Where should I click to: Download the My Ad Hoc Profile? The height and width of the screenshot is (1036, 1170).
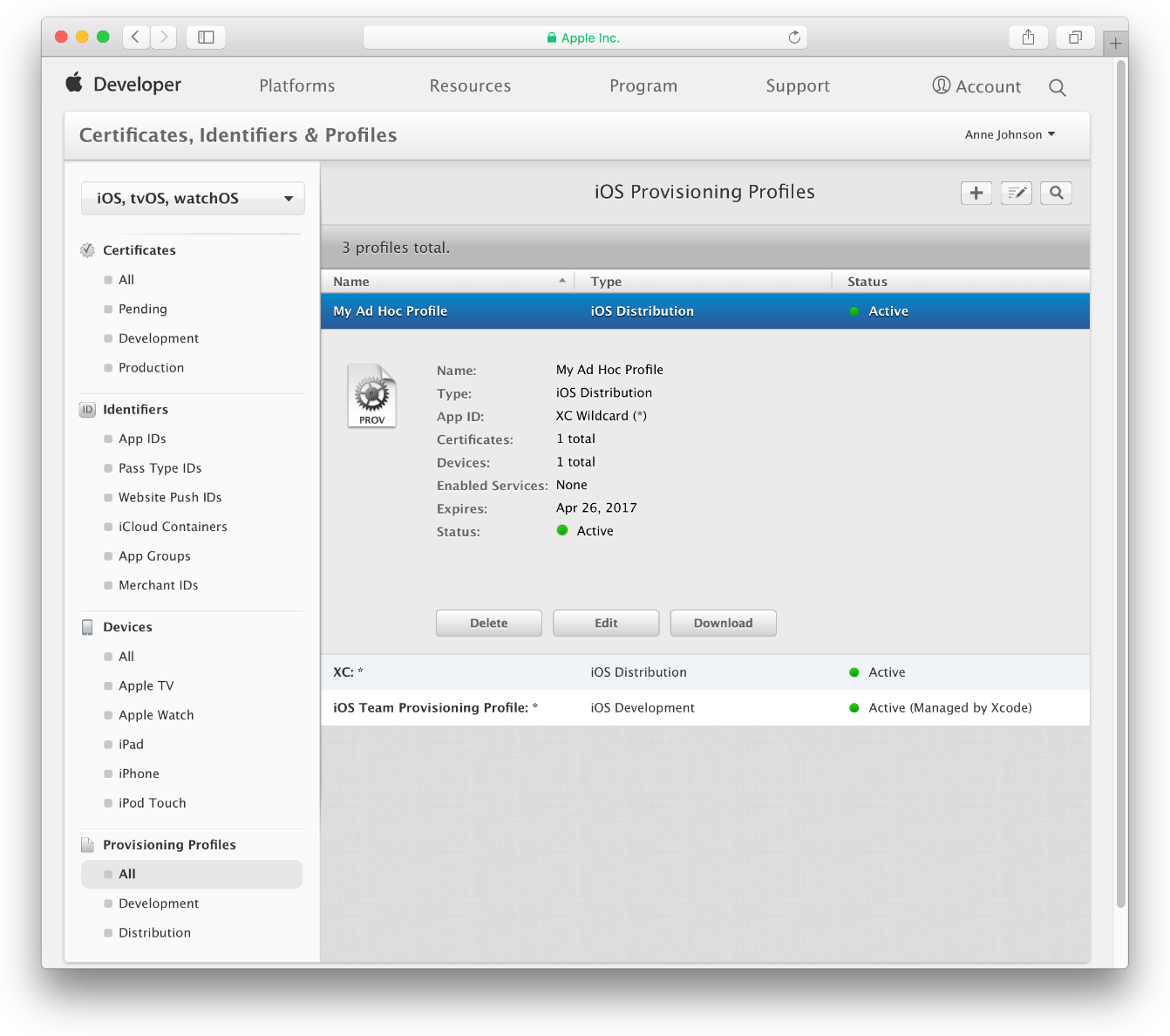click(x=723, y=623)
